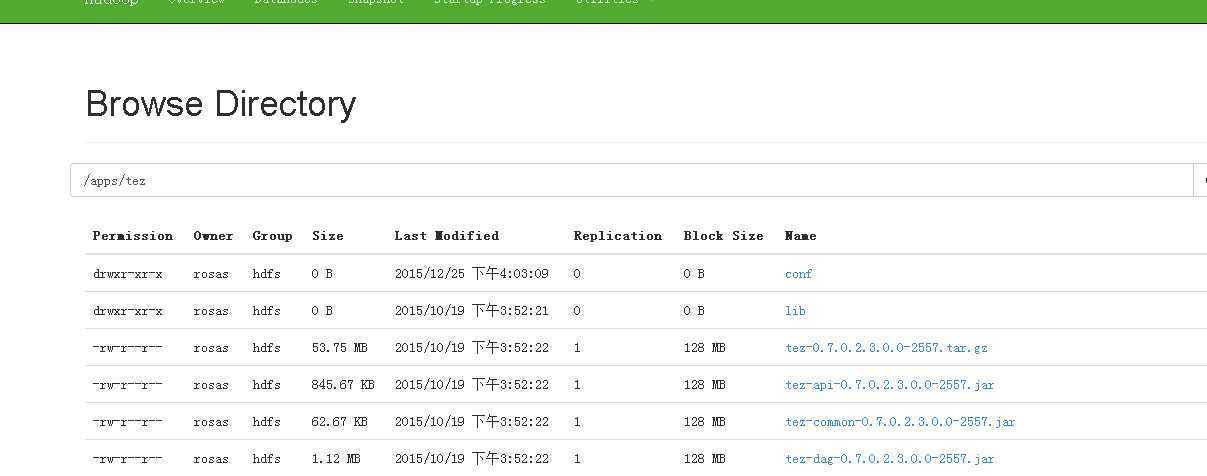
Task: Click the 2015/12/25 modified date of conf
Action: tap(471, 274)
